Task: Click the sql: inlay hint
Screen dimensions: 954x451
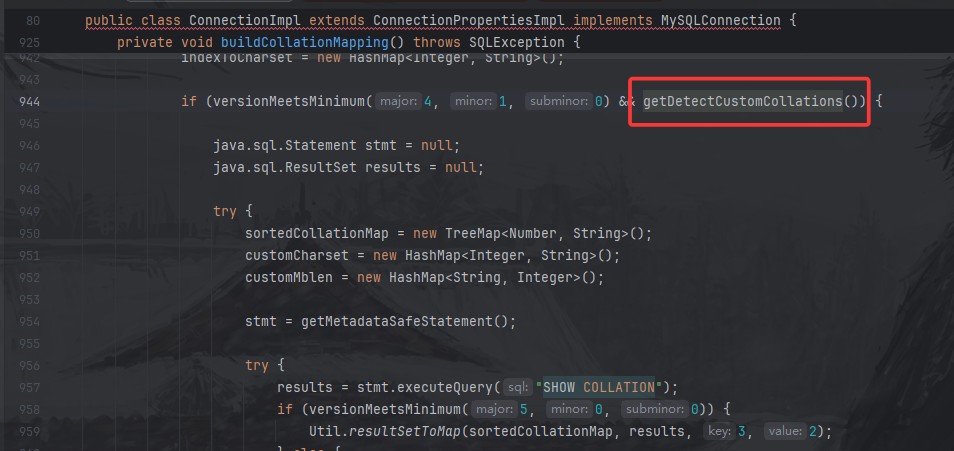Action: [x=516, y=387]
